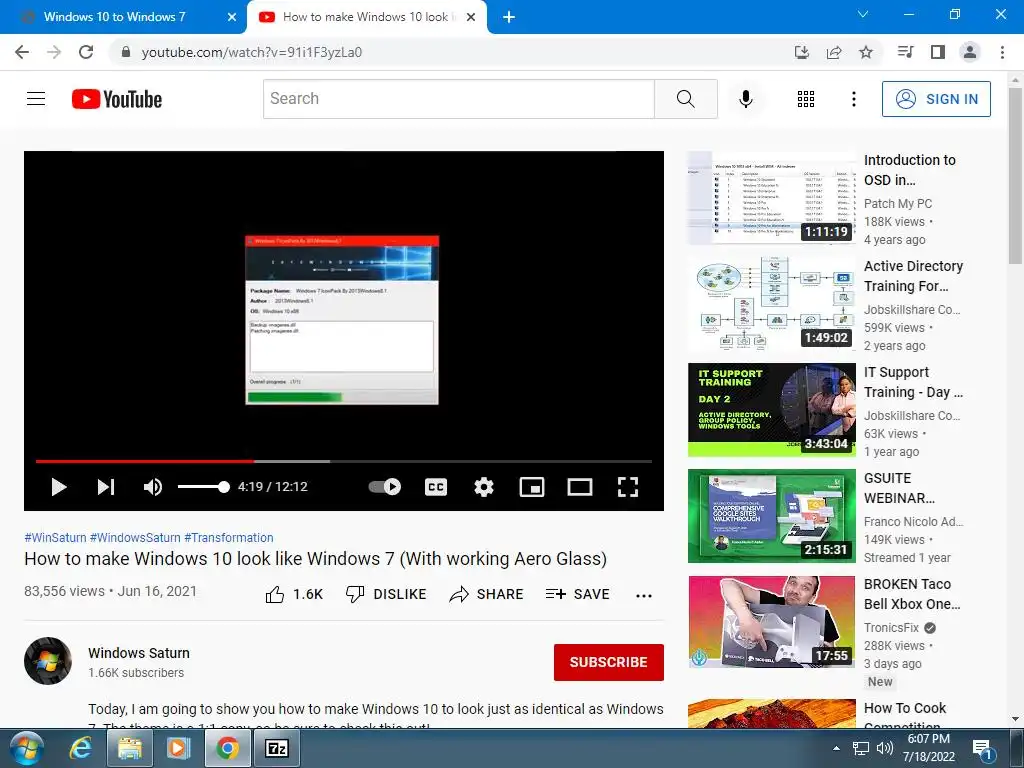Switch to miniplayer mode
The image size is (1024, 768).
(532, 487)
